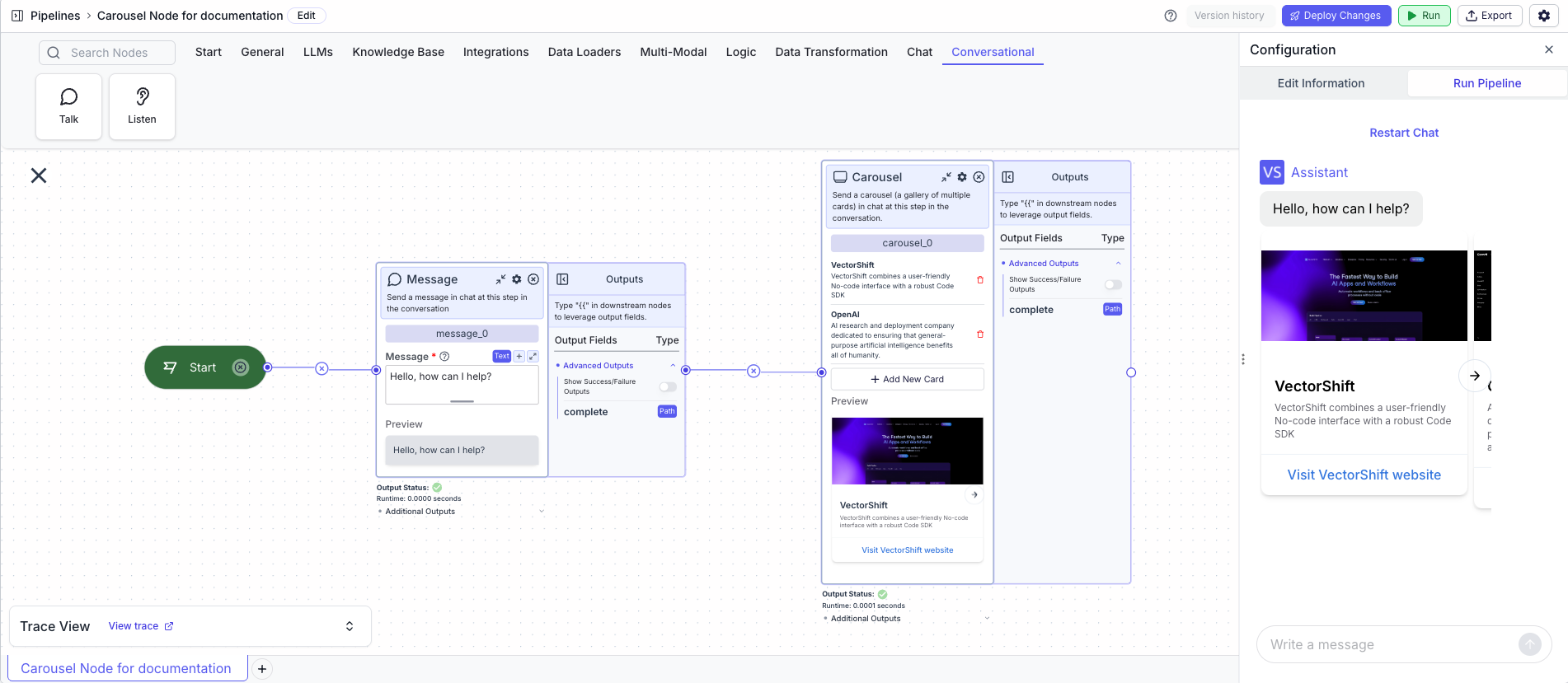
Task: Switch to Edit Information tab
Action: pyautogui.click(x=1322, y=83)
